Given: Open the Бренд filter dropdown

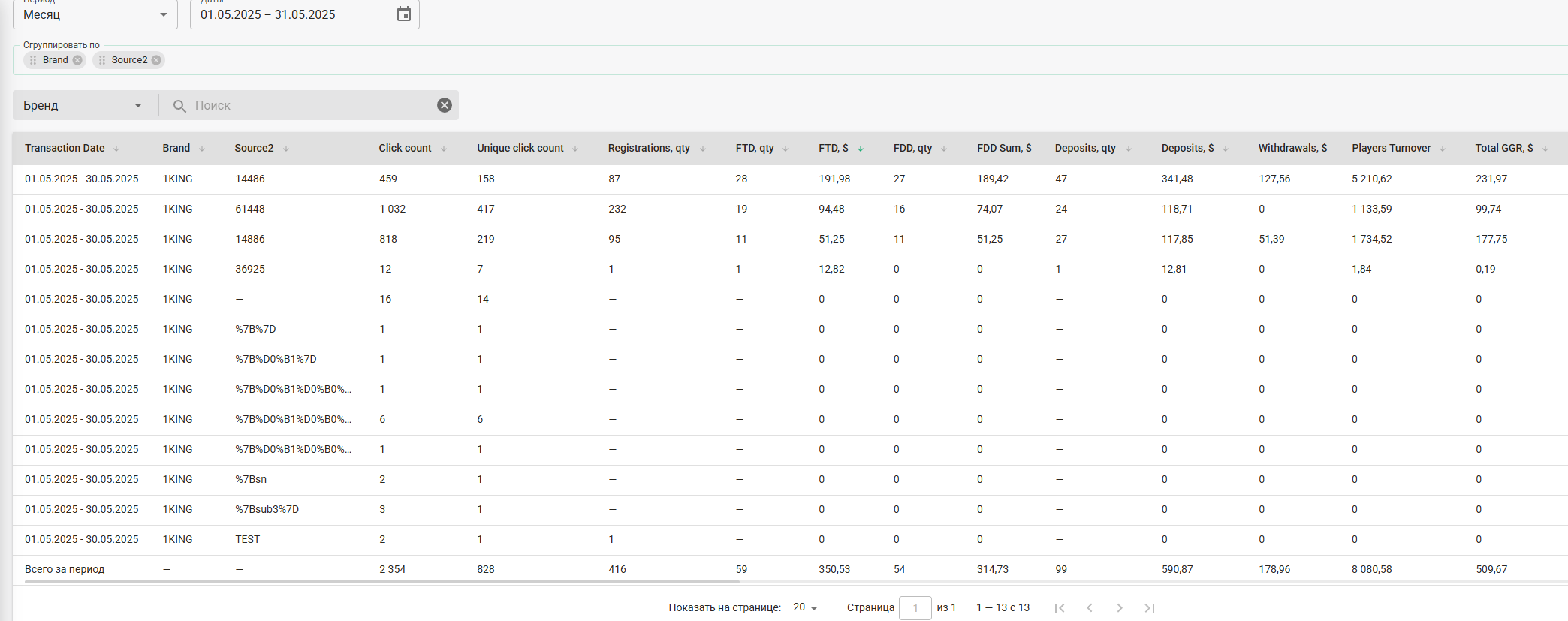Looking at the screenshot, I should point(84,105).
